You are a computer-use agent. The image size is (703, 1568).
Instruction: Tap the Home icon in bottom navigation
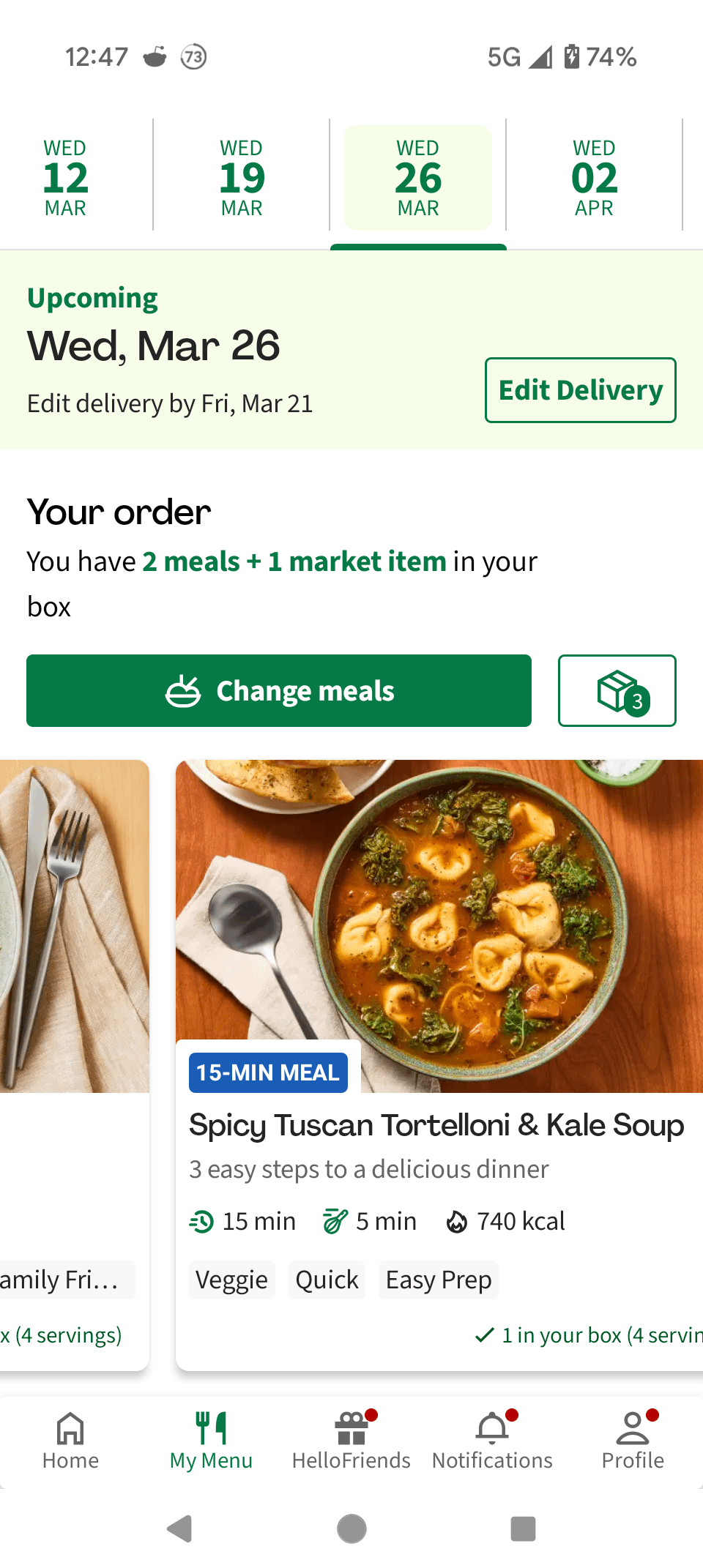click(x=70, y=1441)
